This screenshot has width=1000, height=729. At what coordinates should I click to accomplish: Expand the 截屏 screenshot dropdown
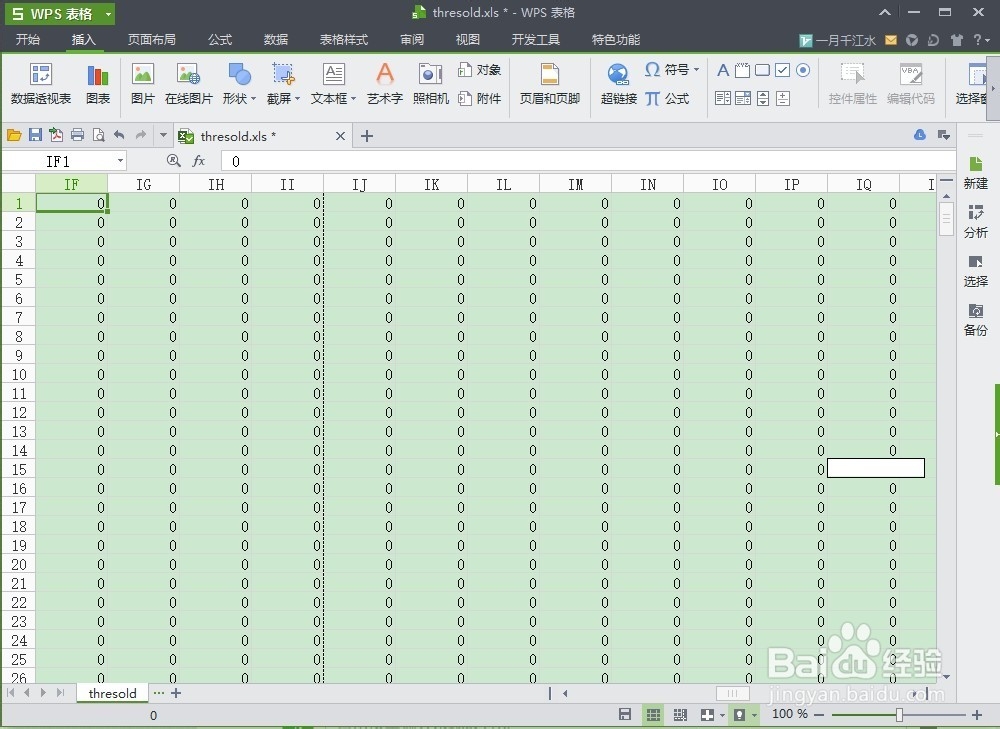pos(297,99)
